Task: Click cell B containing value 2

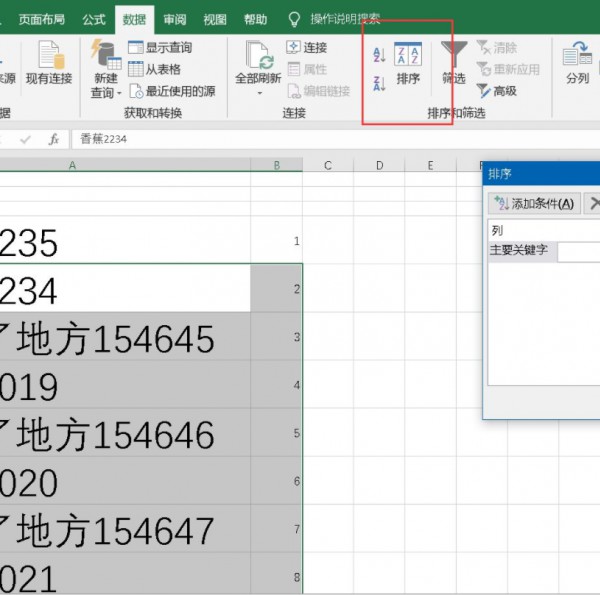Action: click(x=276, y=288)
